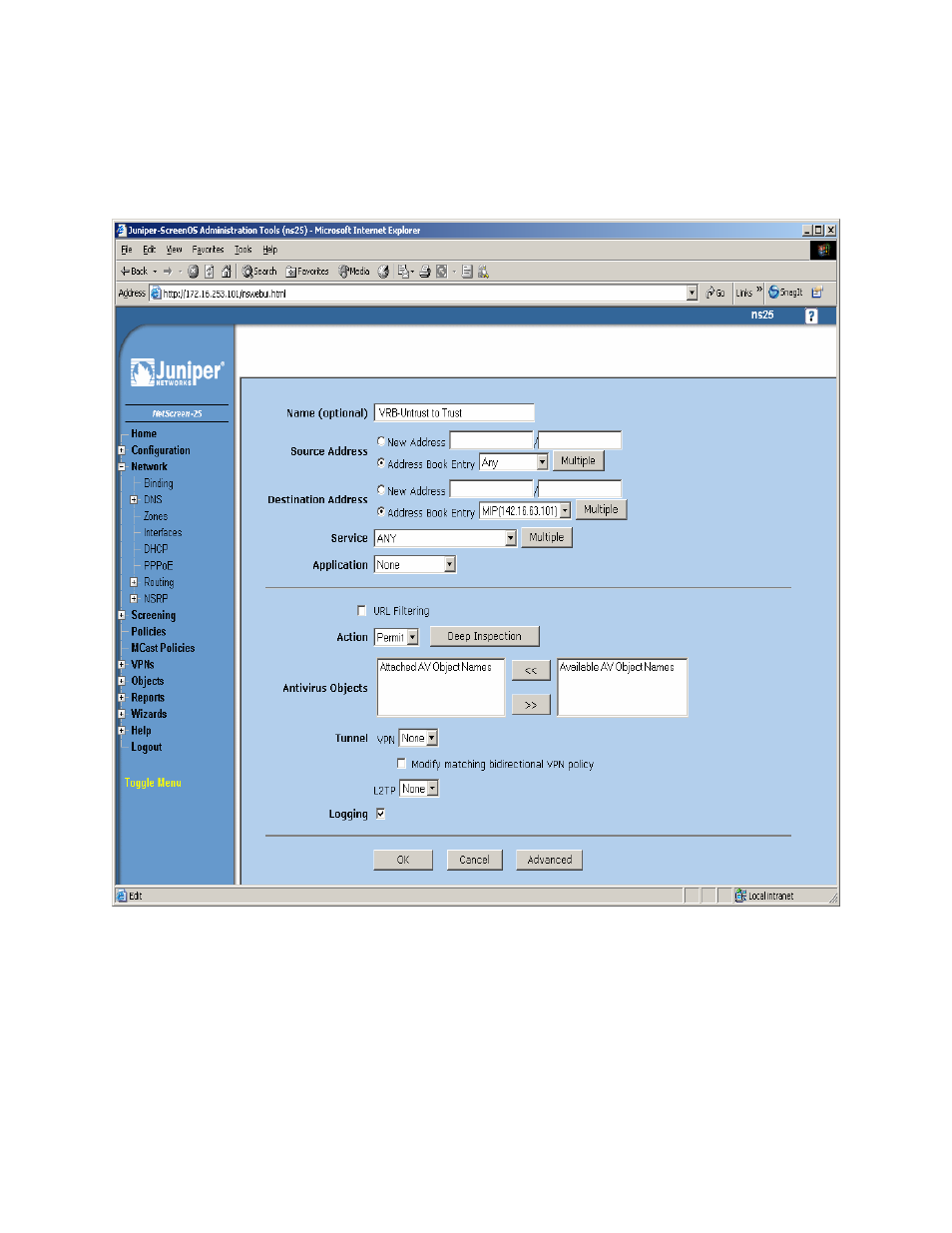Image resolution: width=952 pixels, height=1233 pixels.
Task: Open the Search toolbar button
Action: 259,272
